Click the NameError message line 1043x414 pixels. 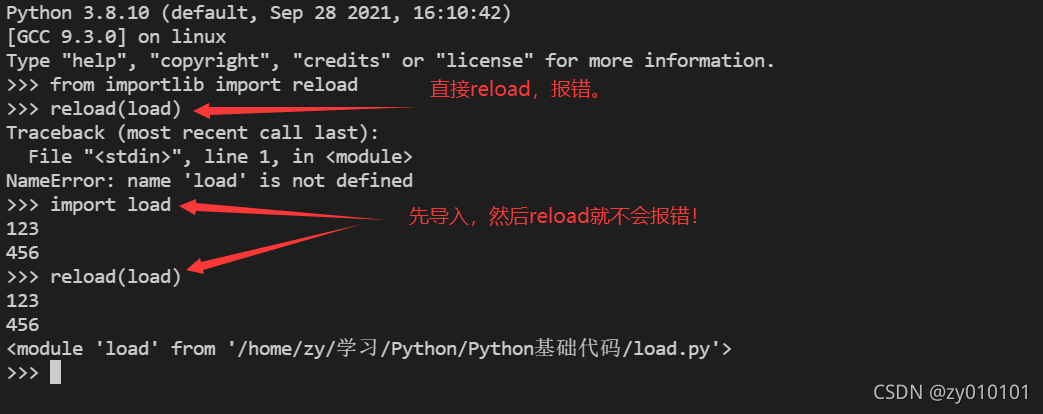pos(209,181)
